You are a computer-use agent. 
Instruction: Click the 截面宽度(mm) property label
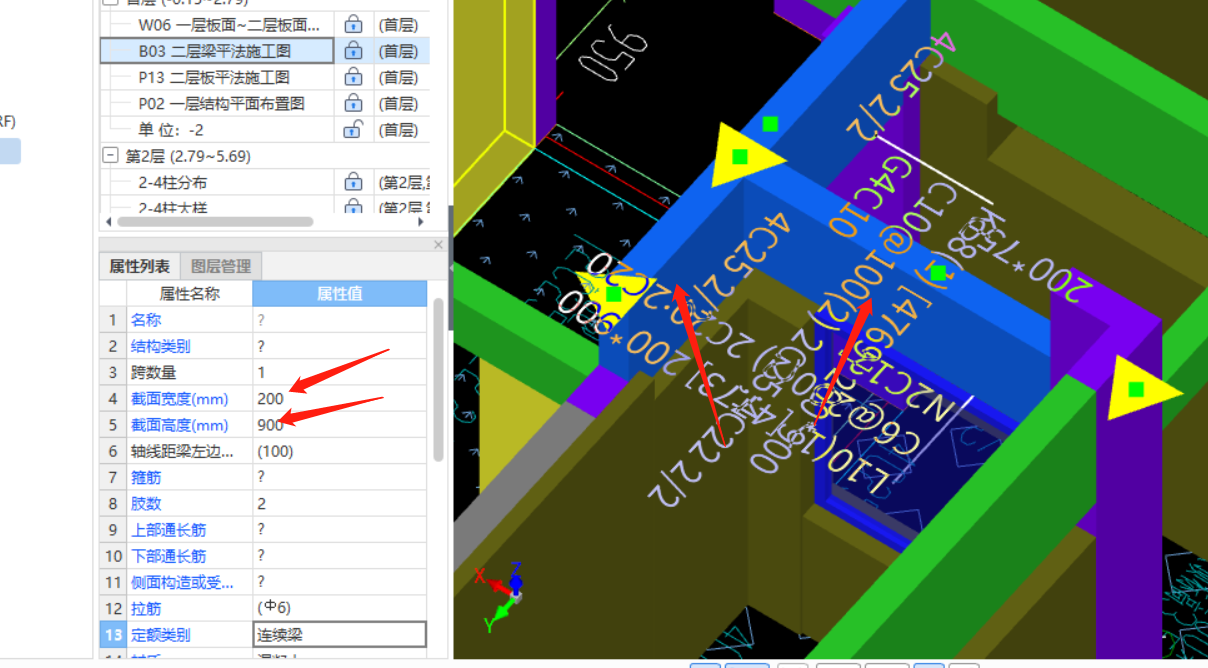click(180, 398)
